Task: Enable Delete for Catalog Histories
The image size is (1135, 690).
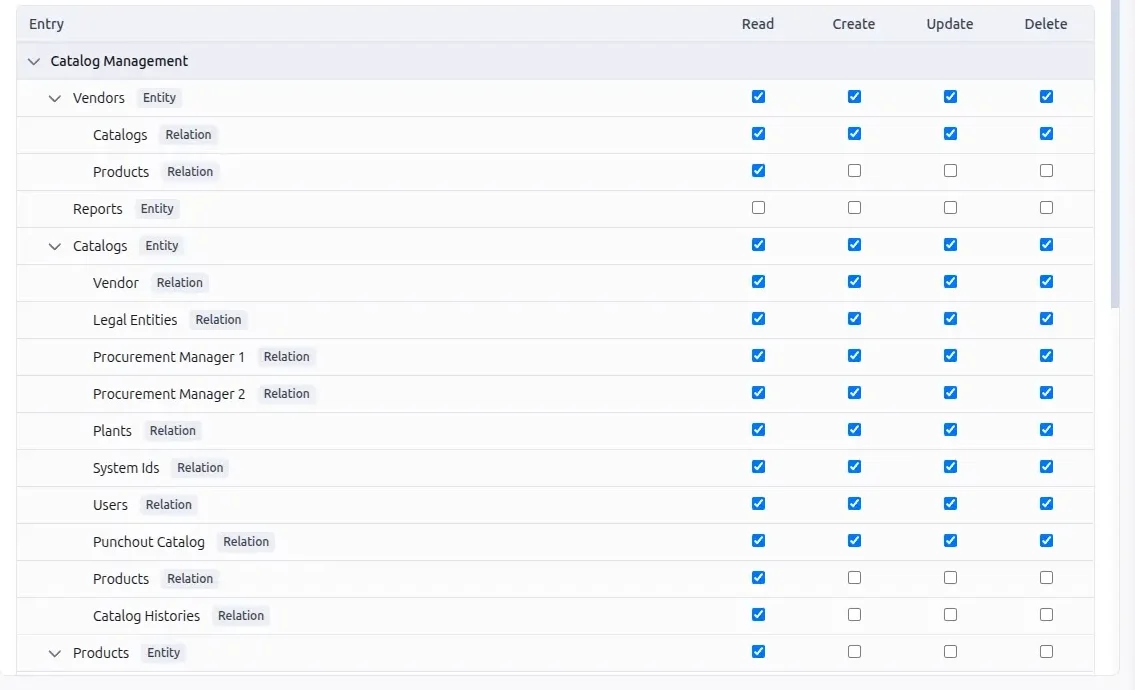Action: pos(1046,615)
